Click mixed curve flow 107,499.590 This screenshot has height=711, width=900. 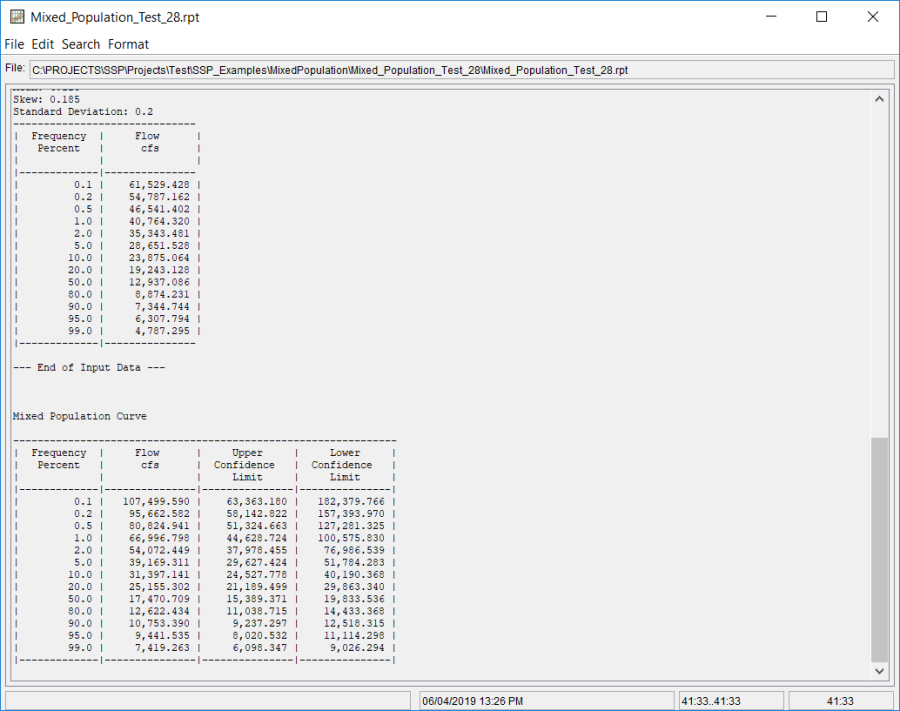point(156,502)
